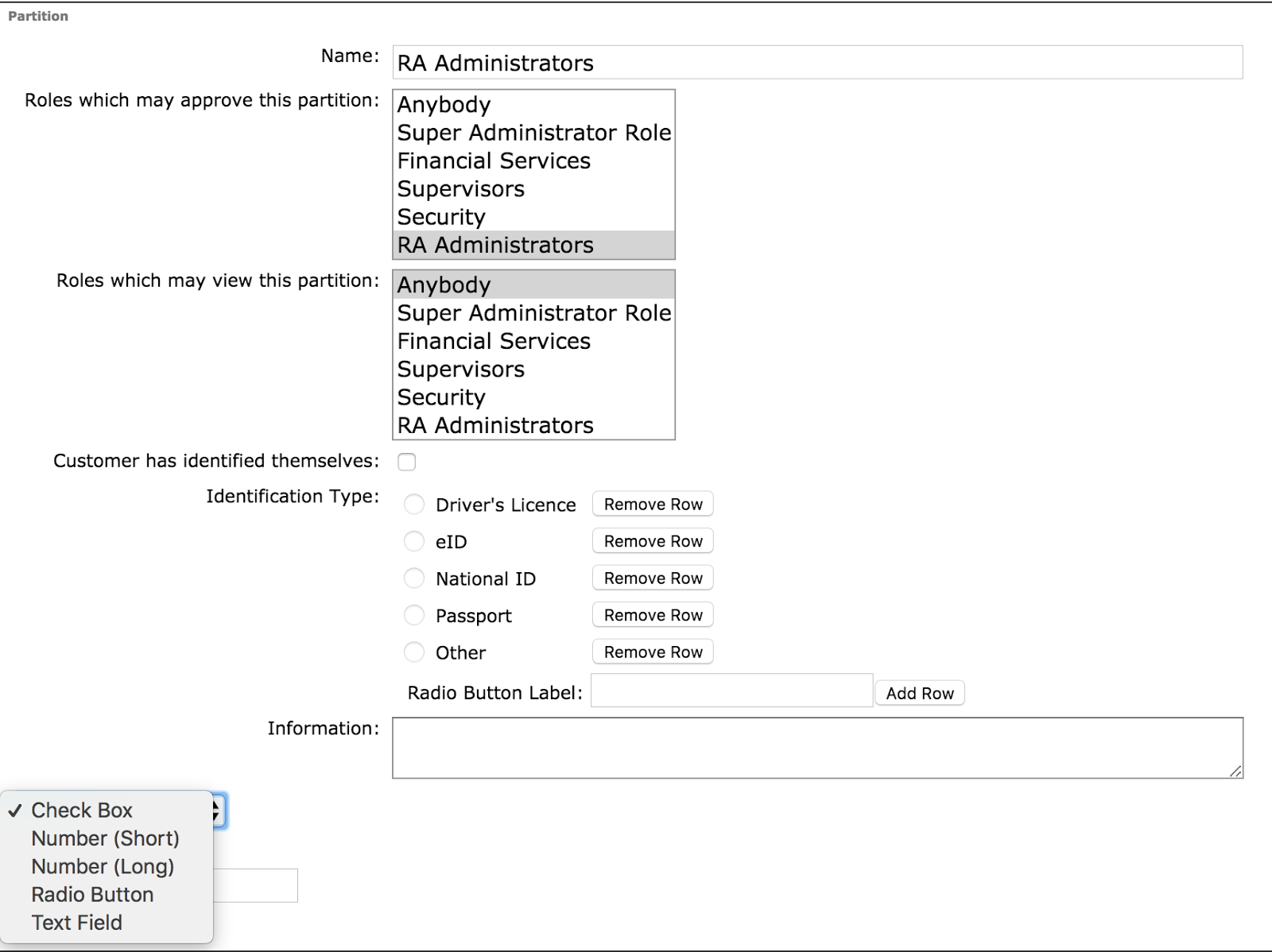
Task: Click the field type dropdown arrow stepper
Action: tap(218, 811)
